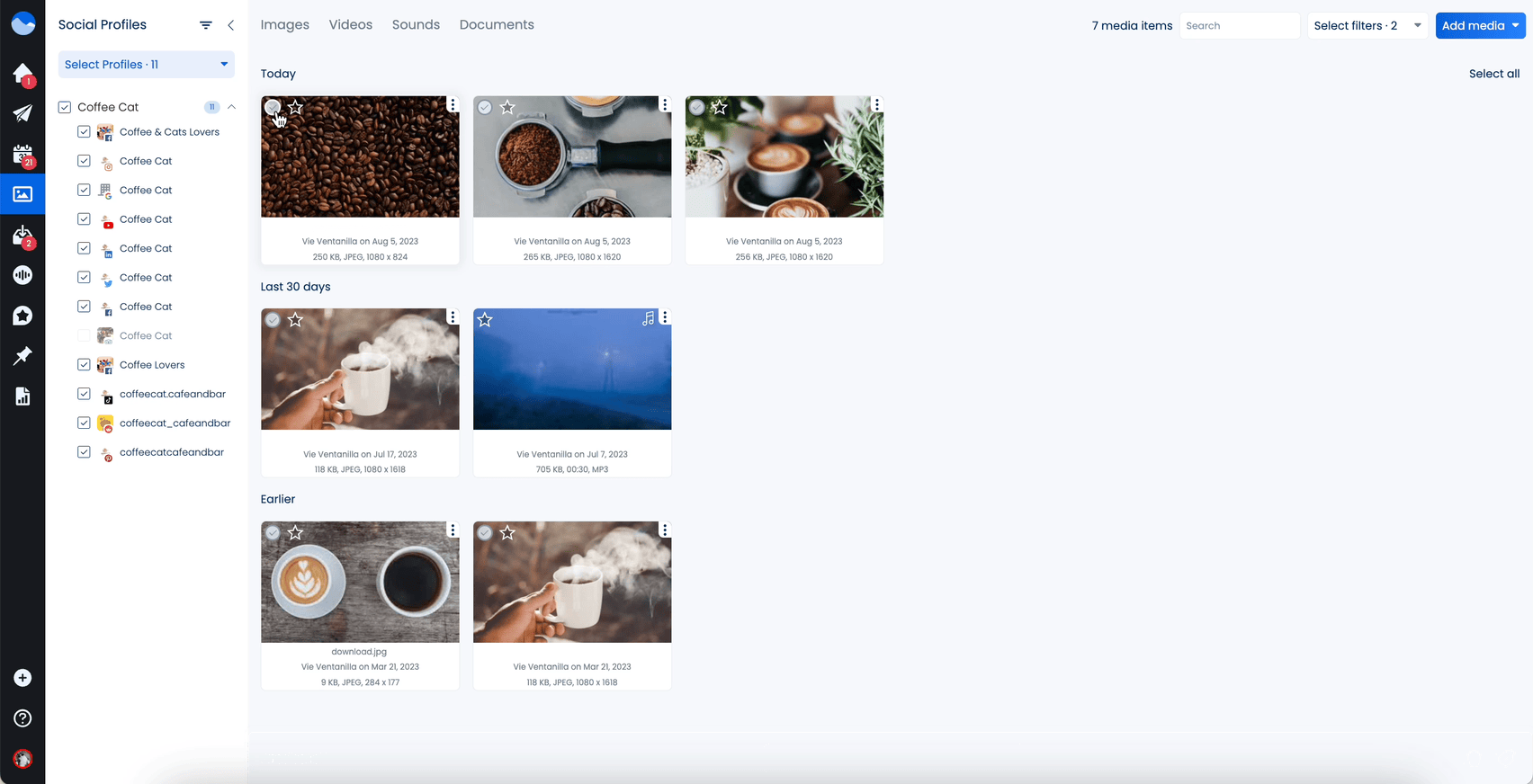Viewport: 1533px width, 784px height.
Task: Click the download.jpg file name
Action: coord(359,652)
